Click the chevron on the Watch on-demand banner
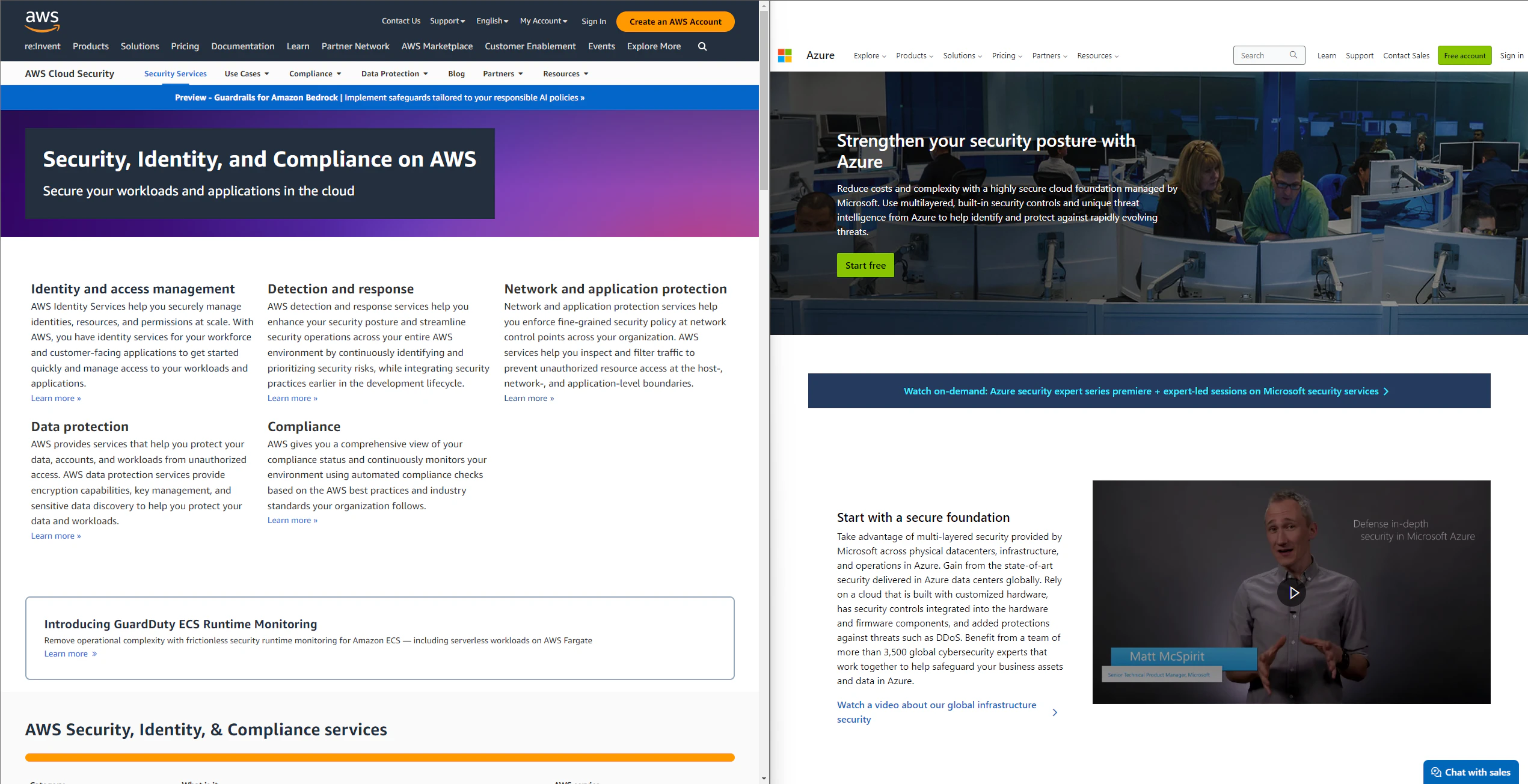 [1387, 391]
